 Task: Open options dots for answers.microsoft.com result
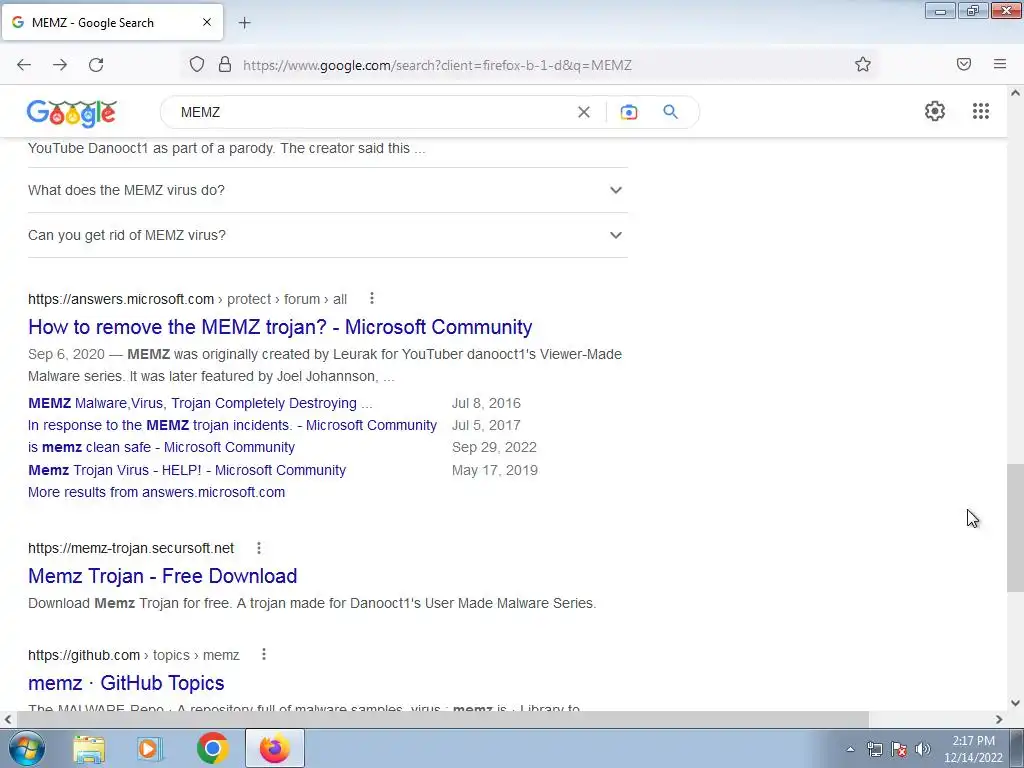372,298
